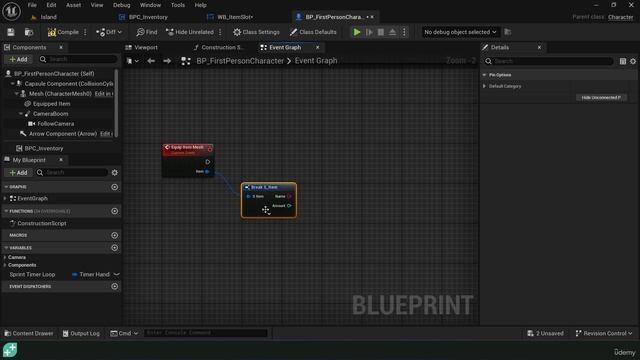Open the debug object dropdown
Screen dimensions: 640x360
460,32
